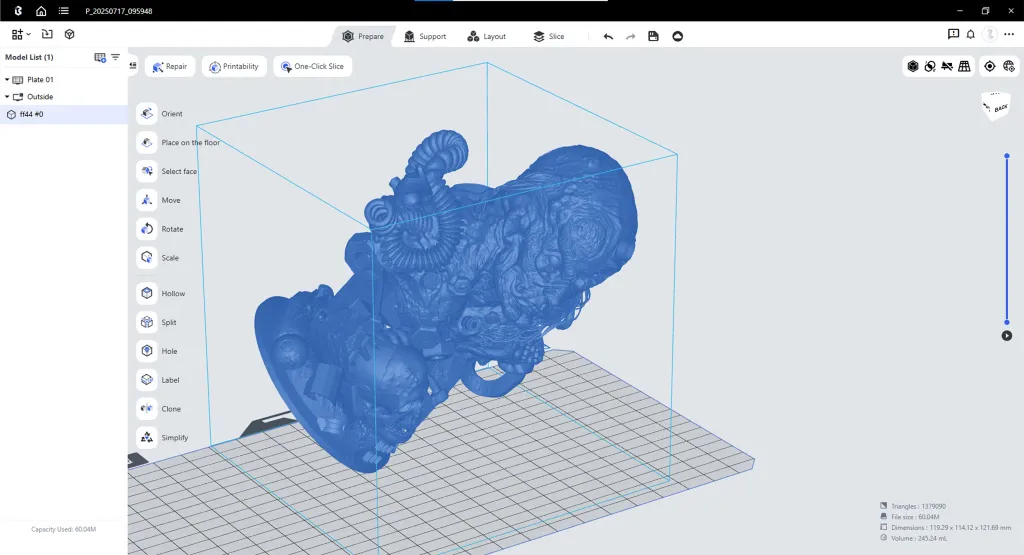Screen dimensions: 1024x555
Task: Select the Simplify mesh tool
Action: (147, 438)
